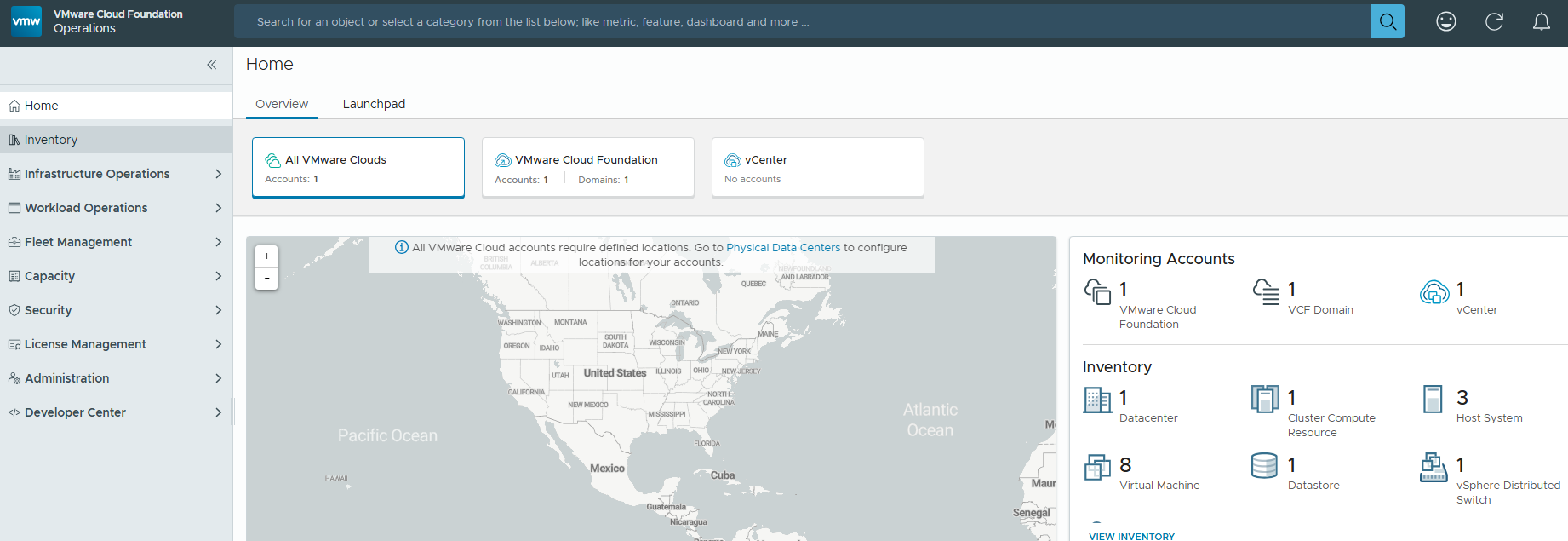The image size is (1568, 541).
Task: Click the vSphere Distributed Switch icon
Action: pos(1434,467)
